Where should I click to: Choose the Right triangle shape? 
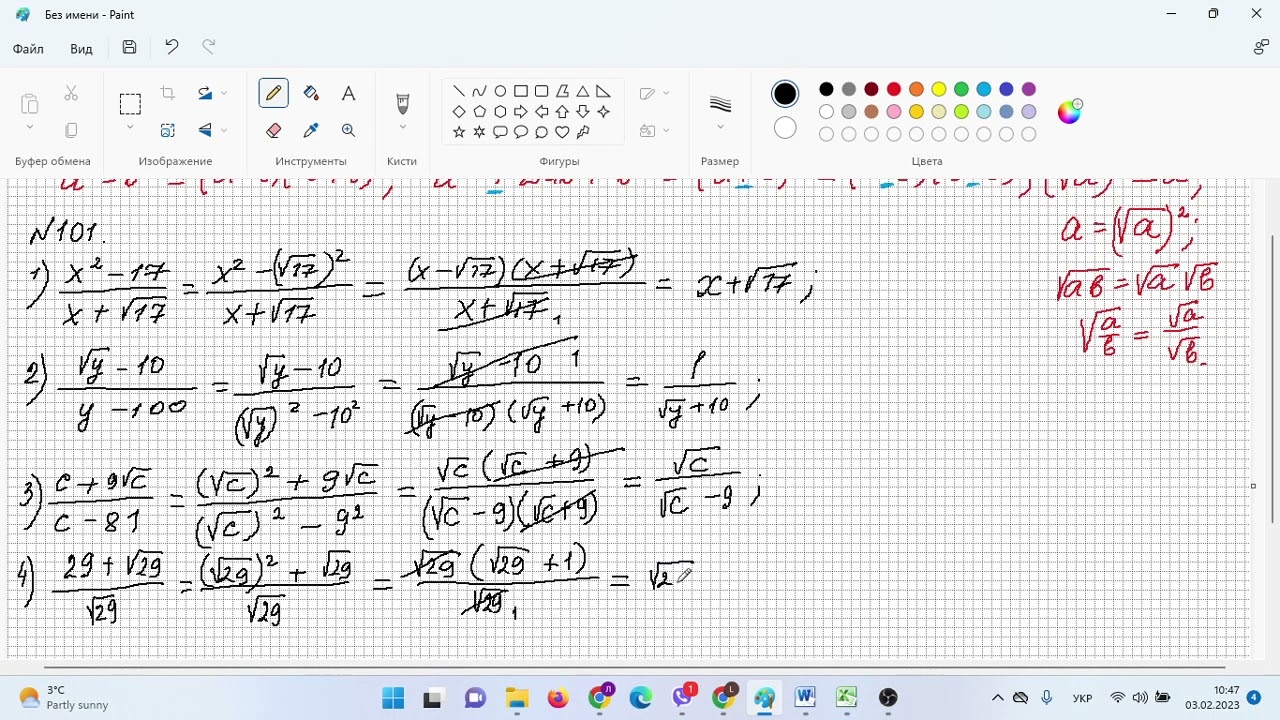[603, 91]
